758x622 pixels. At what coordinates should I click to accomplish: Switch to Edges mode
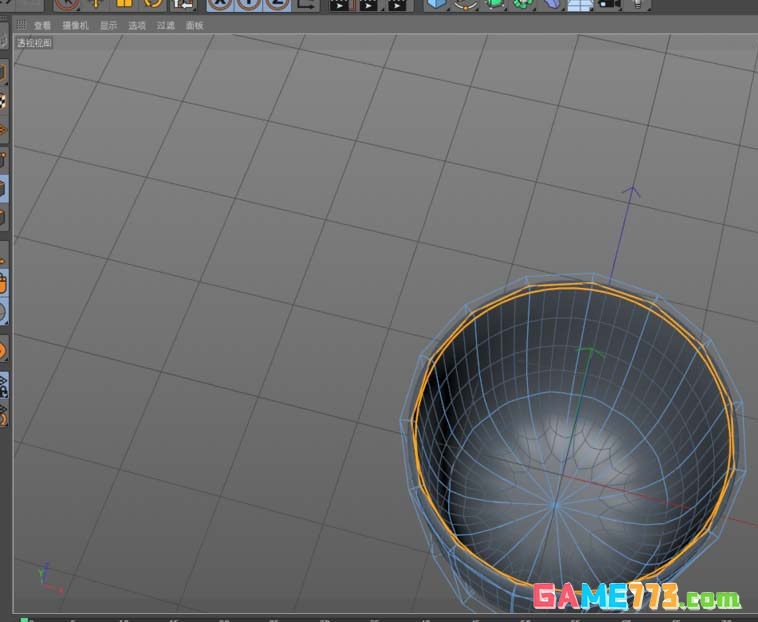[3, 188]
